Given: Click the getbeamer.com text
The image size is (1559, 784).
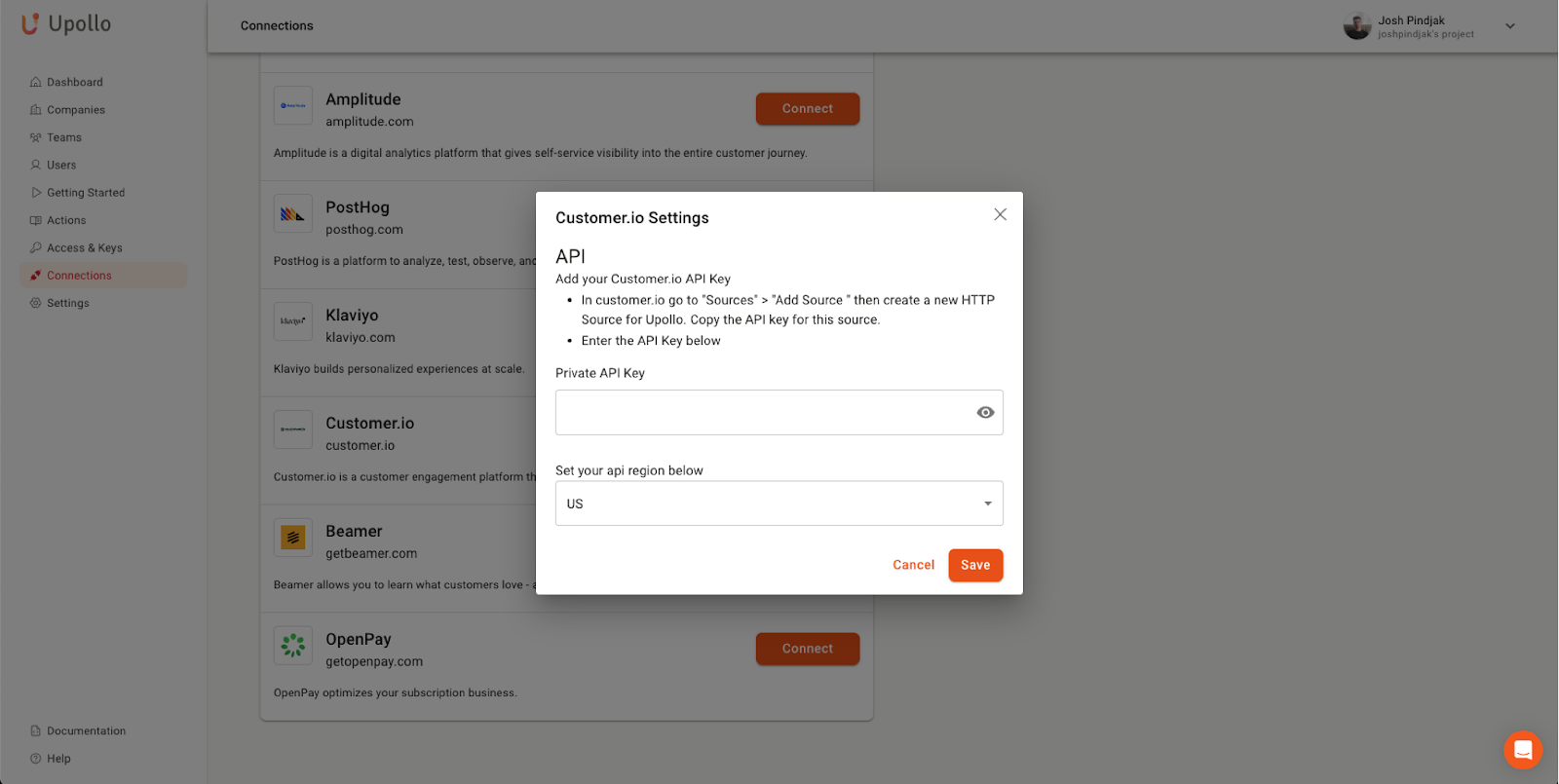Looking at the screenshot, I should 371,553.
